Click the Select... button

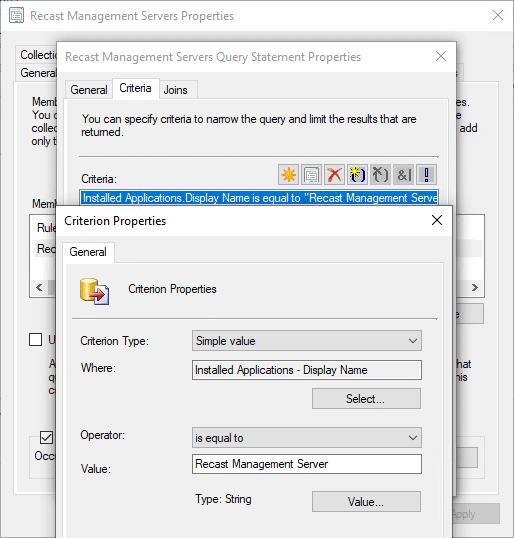366,399
